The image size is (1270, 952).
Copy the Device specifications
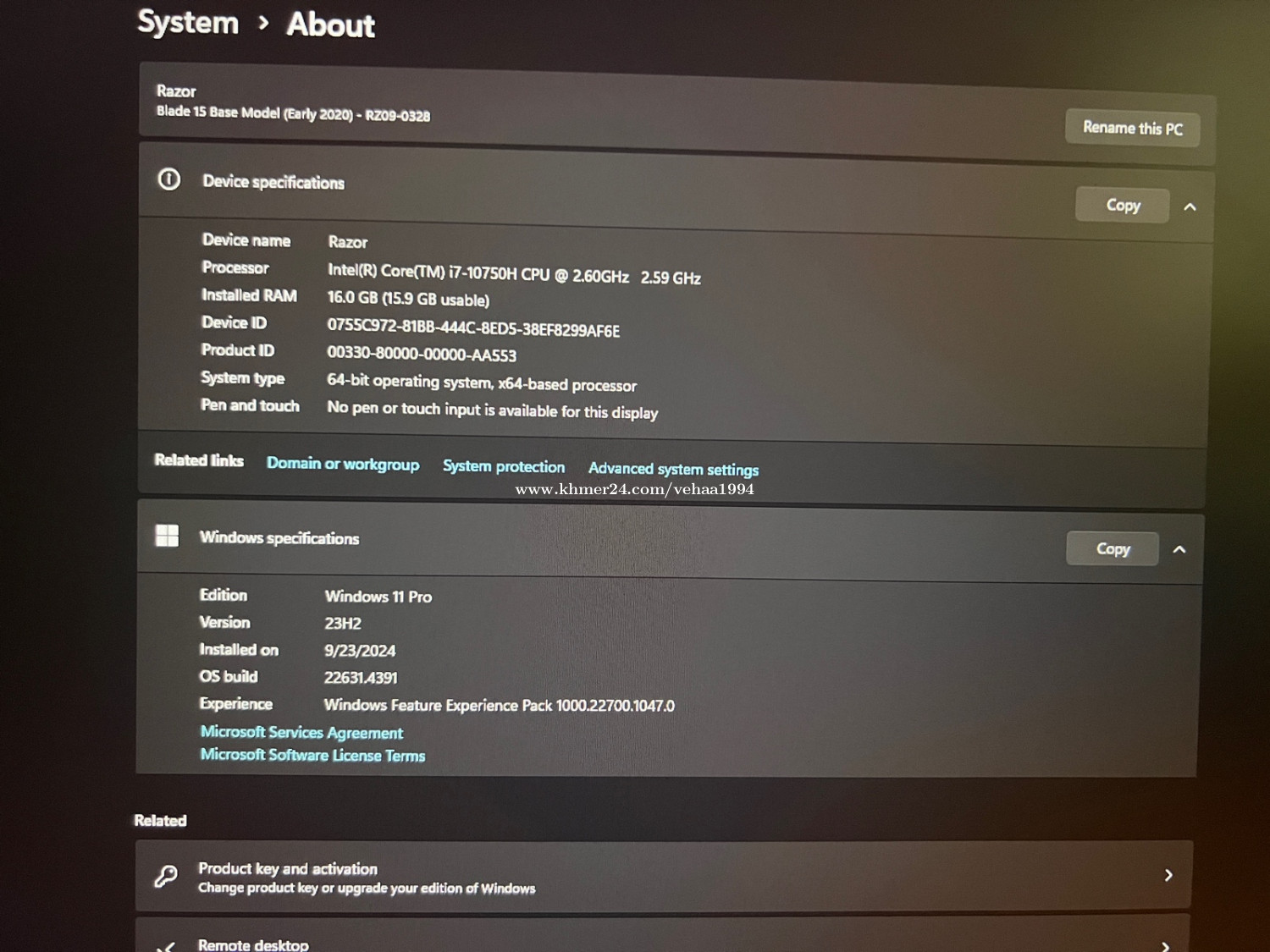point(1123,205)
